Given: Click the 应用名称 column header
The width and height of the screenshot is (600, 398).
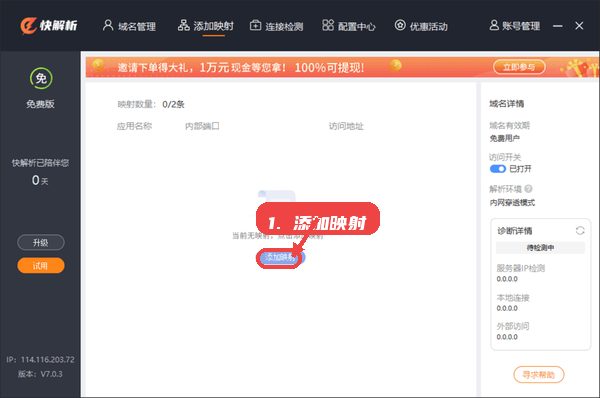Looking at the screenshot, I should tap(134, 126).
